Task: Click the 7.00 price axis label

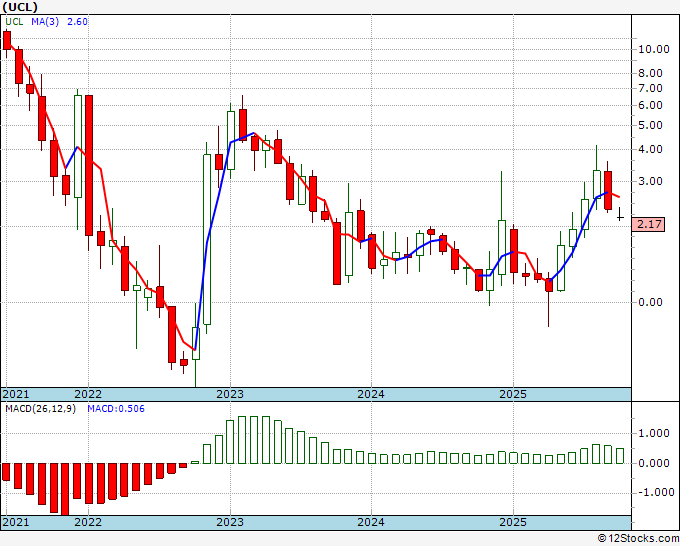Action: click(650, 88)
